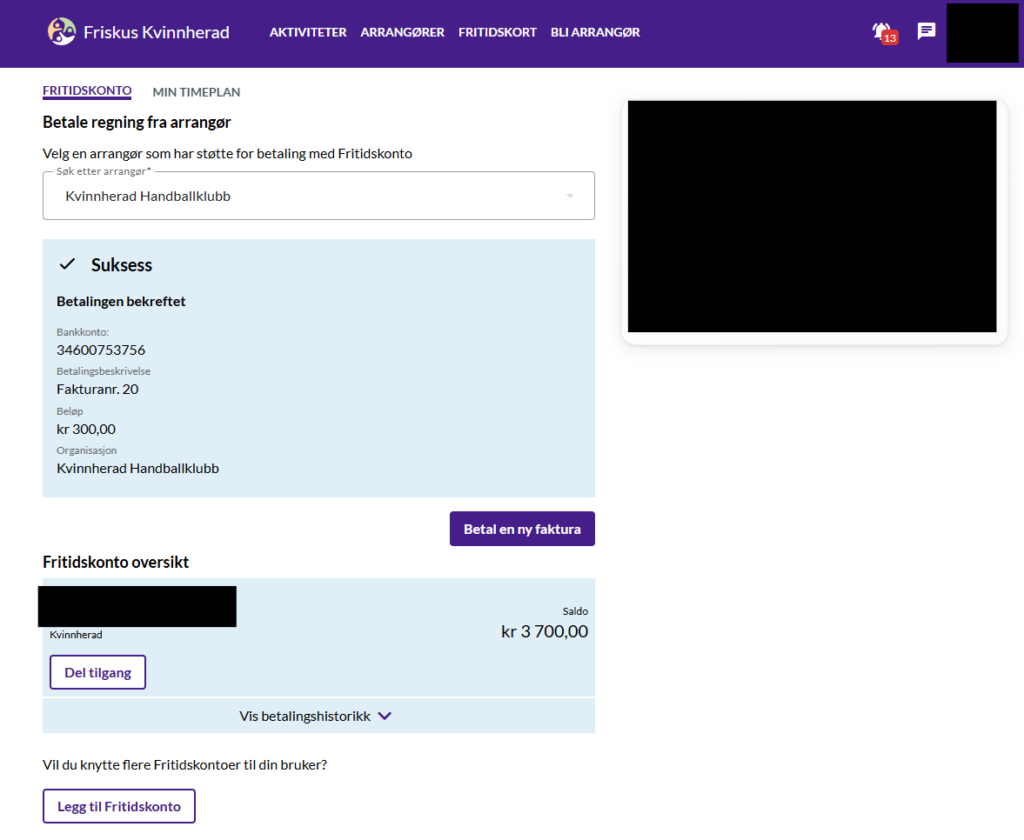1024x840 pixels.
Task: Click the Friskus Kvinnherad site title
Action: coord(157,32)
